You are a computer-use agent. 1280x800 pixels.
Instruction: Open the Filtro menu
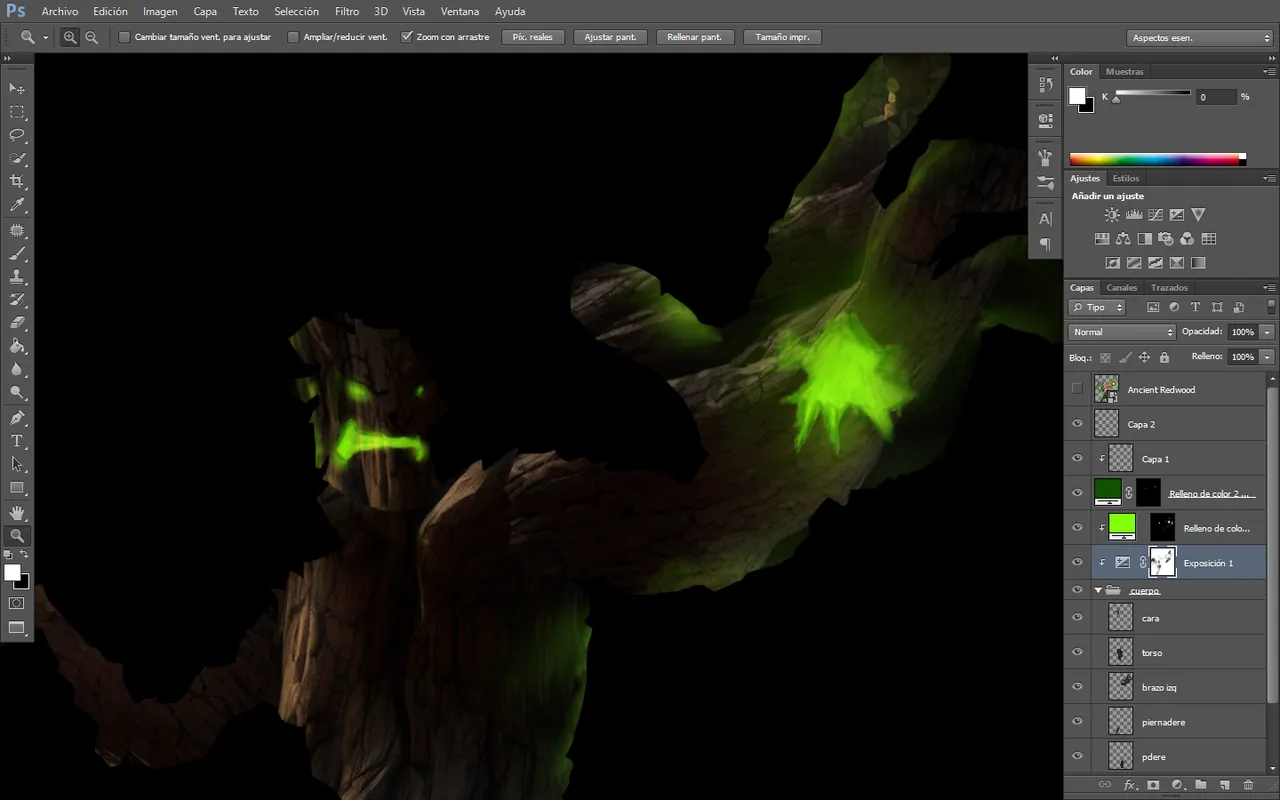point(347,12)
